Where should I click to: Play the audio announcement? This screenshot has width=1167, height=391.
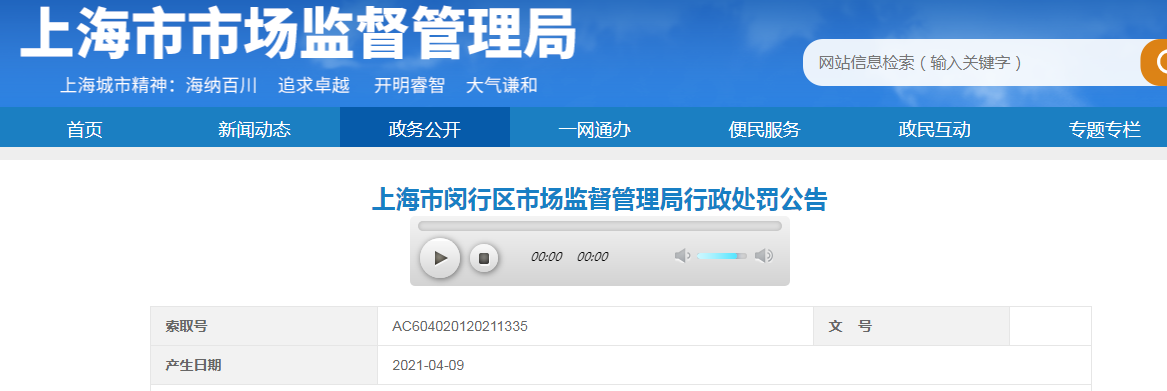tap(440, 258)
